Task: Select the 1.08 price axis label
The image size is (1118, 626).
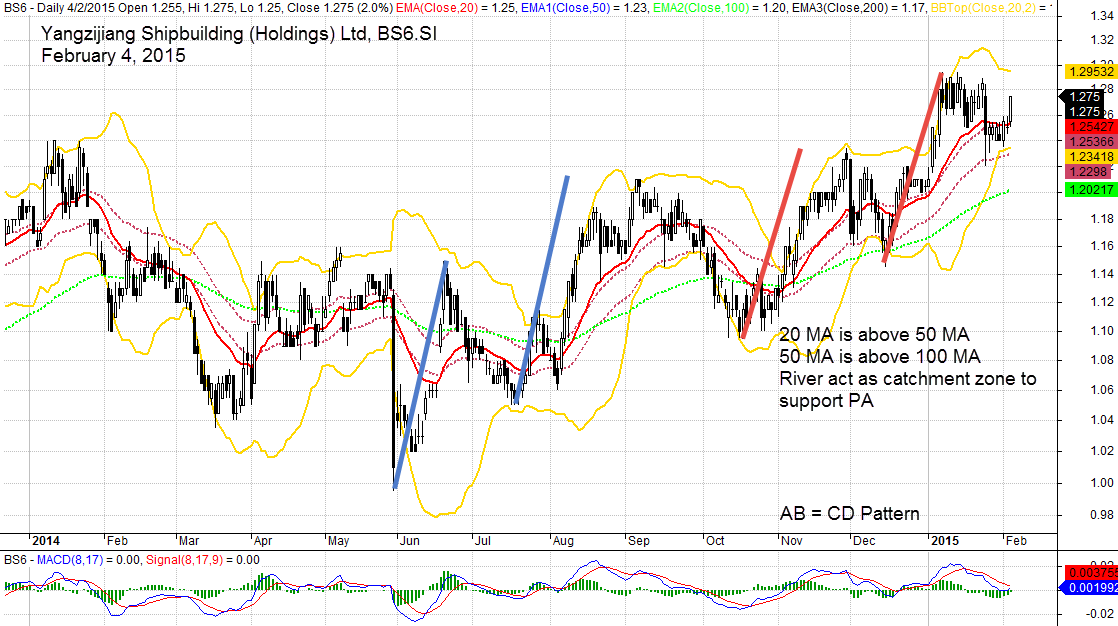Action: click(1102, 359)
